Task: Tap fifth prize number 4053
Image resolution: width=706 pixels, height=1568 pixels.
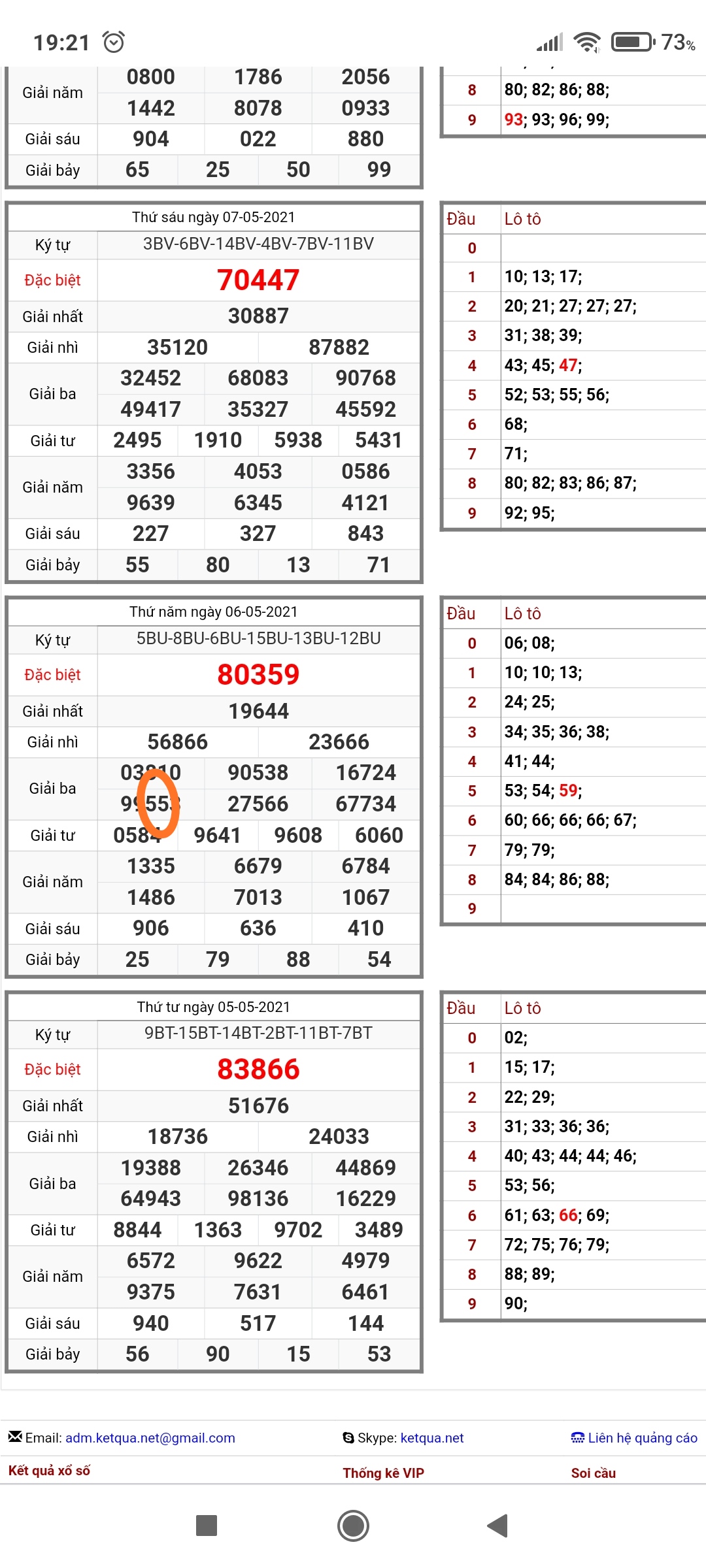Action: pyautogui.click(x=258, y=471)
